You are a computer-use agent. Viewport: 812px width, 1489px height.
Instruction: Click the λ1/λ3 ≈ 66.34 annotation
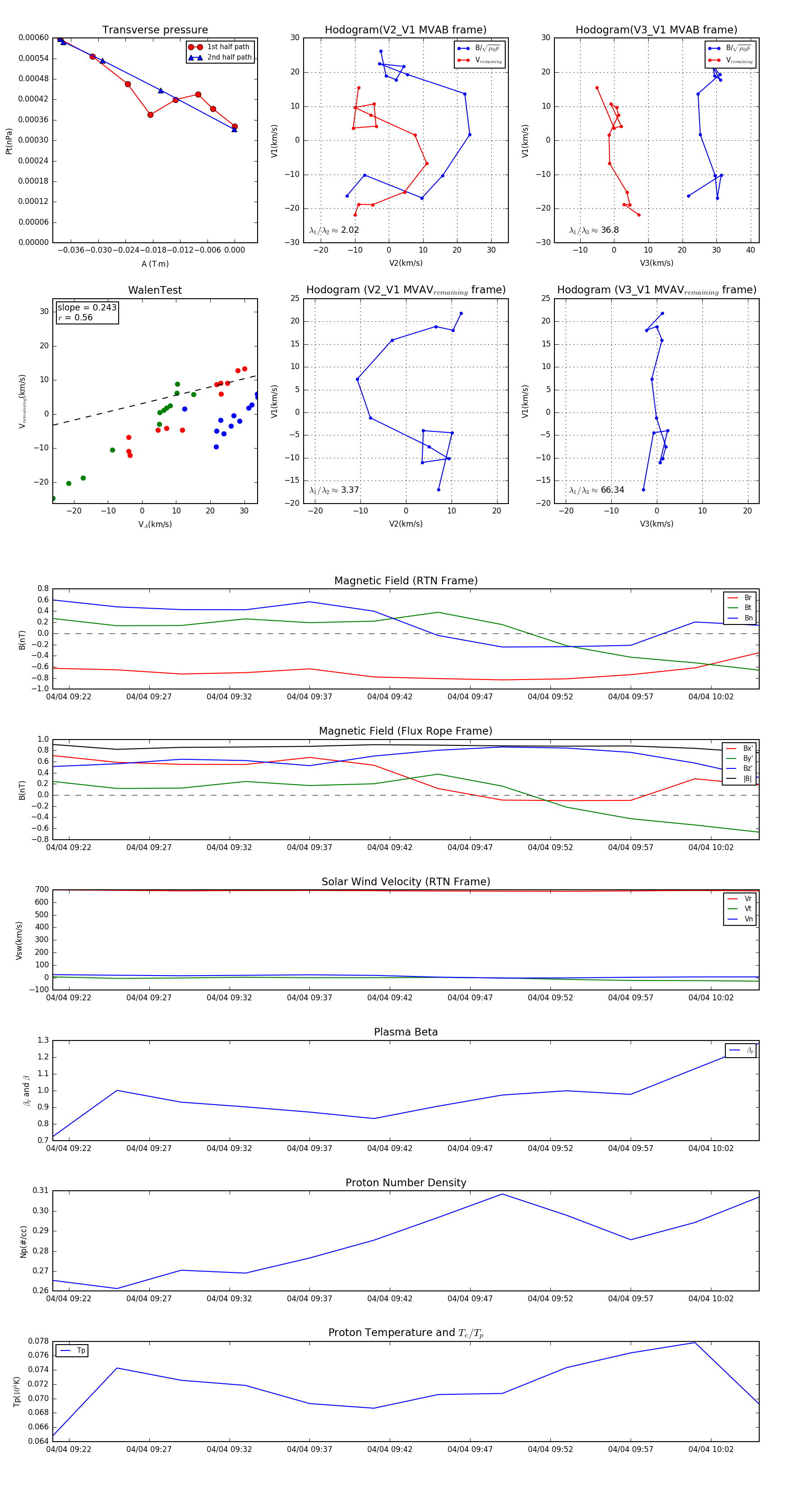[596, 490]
